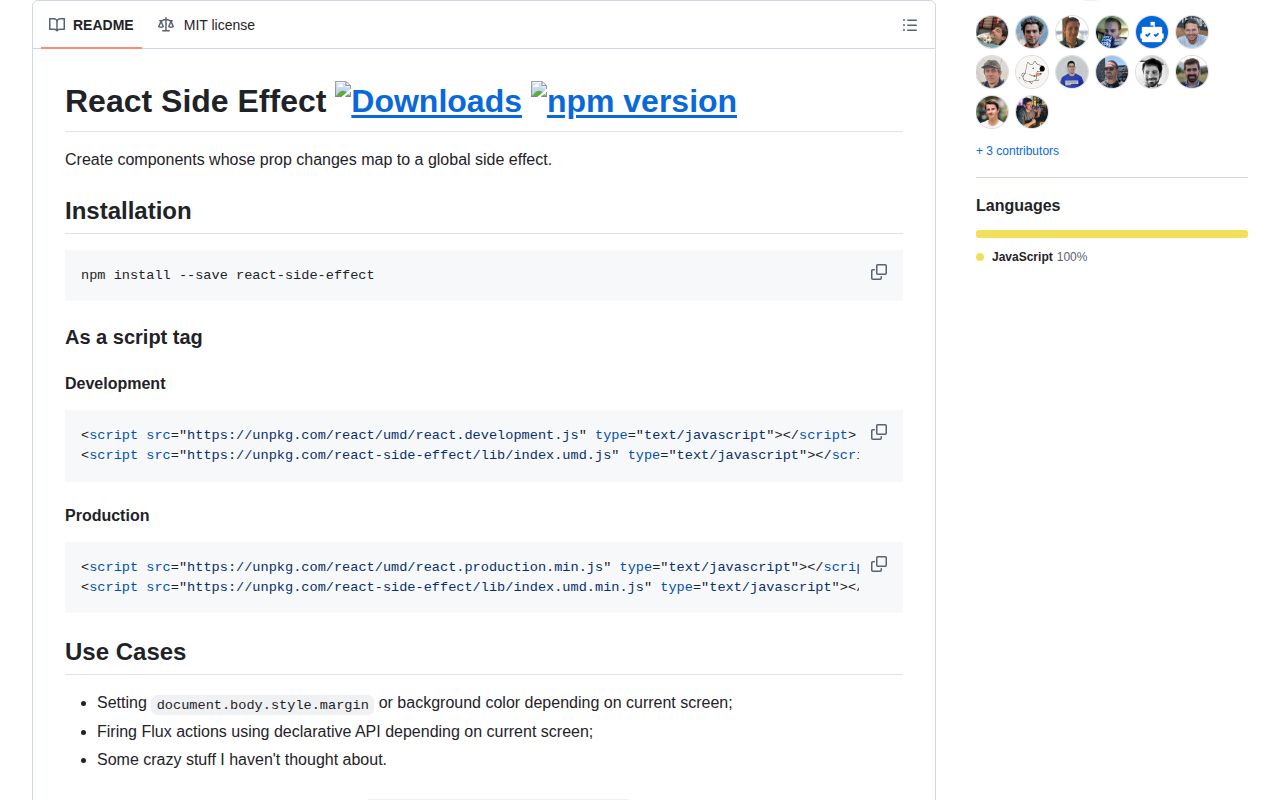Click the index.umd.js script line
This screenshot has height=800, width=1280.
click(x=469, y=455)
